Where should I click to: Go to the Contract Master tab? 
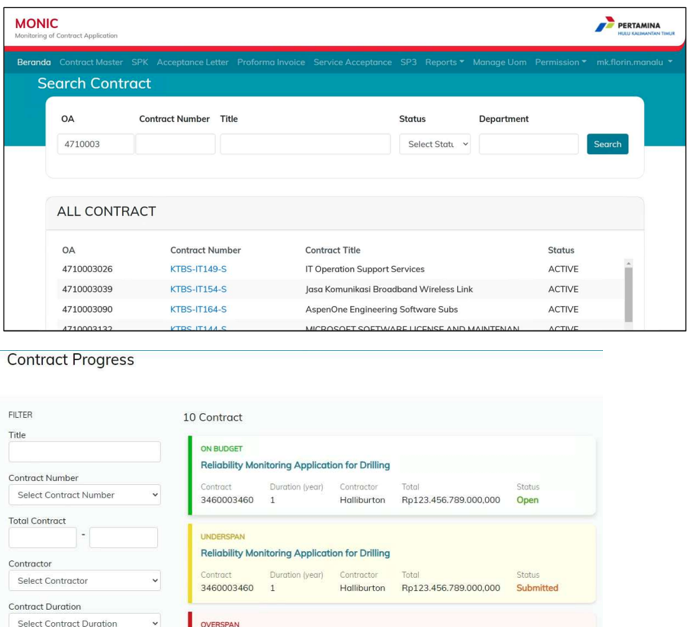point(91,62)
